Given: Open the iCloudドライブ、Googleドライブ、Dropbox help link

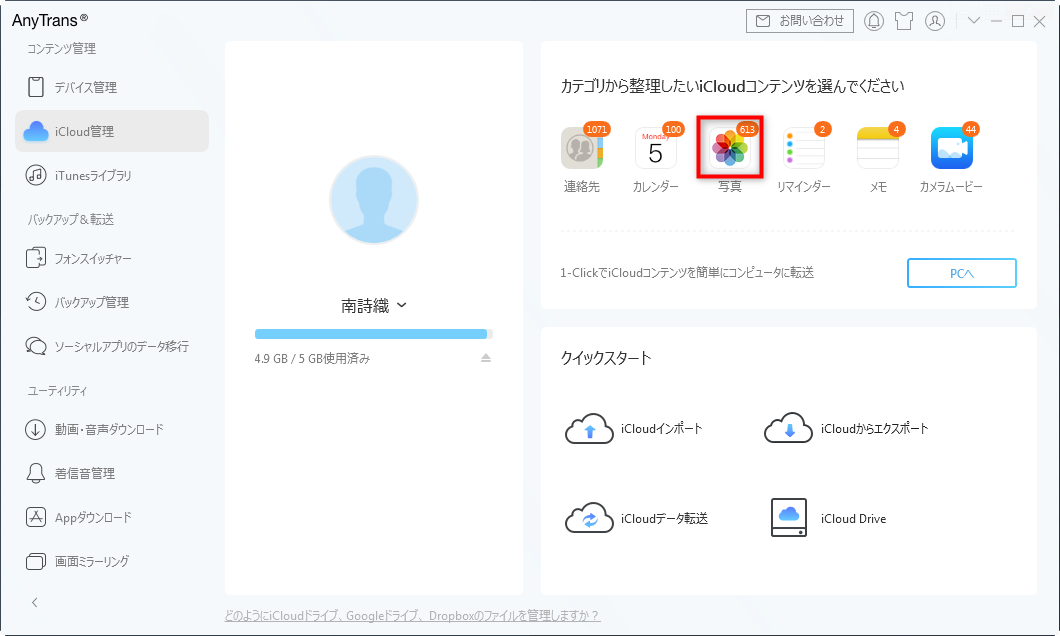Looking at the screenshot, I should [x=412, y=615].
